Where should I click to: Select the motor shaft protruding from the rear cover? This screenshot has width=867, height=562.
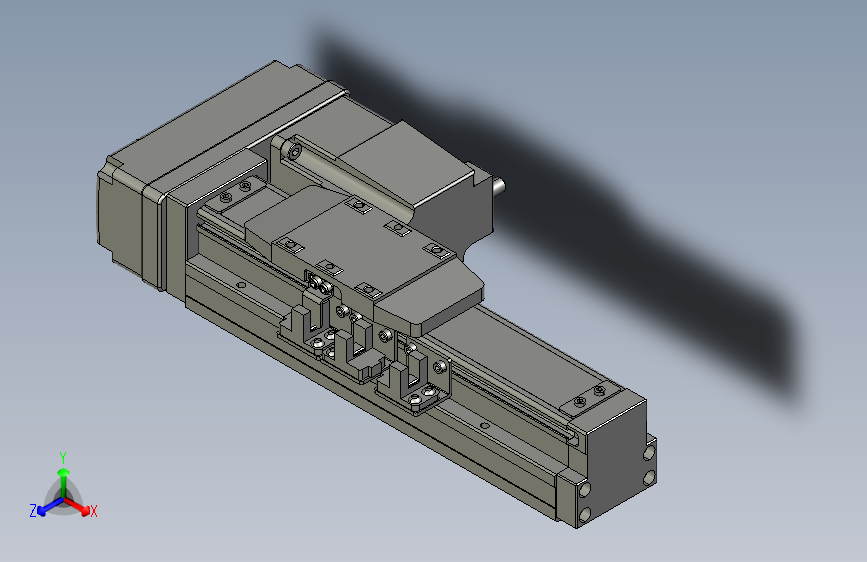[x=498, y=185]
